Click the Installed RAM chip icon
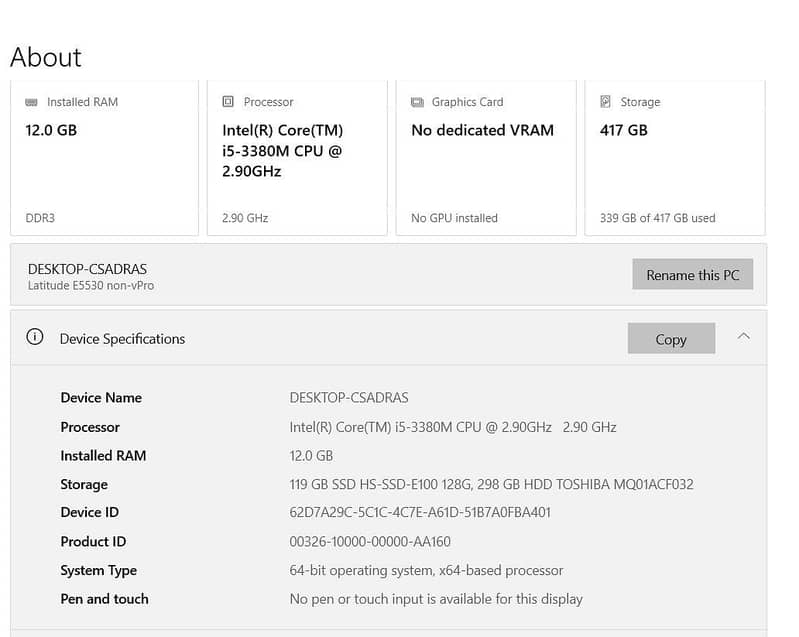This screenshot has height=637, width=799. tap(31, 102)
